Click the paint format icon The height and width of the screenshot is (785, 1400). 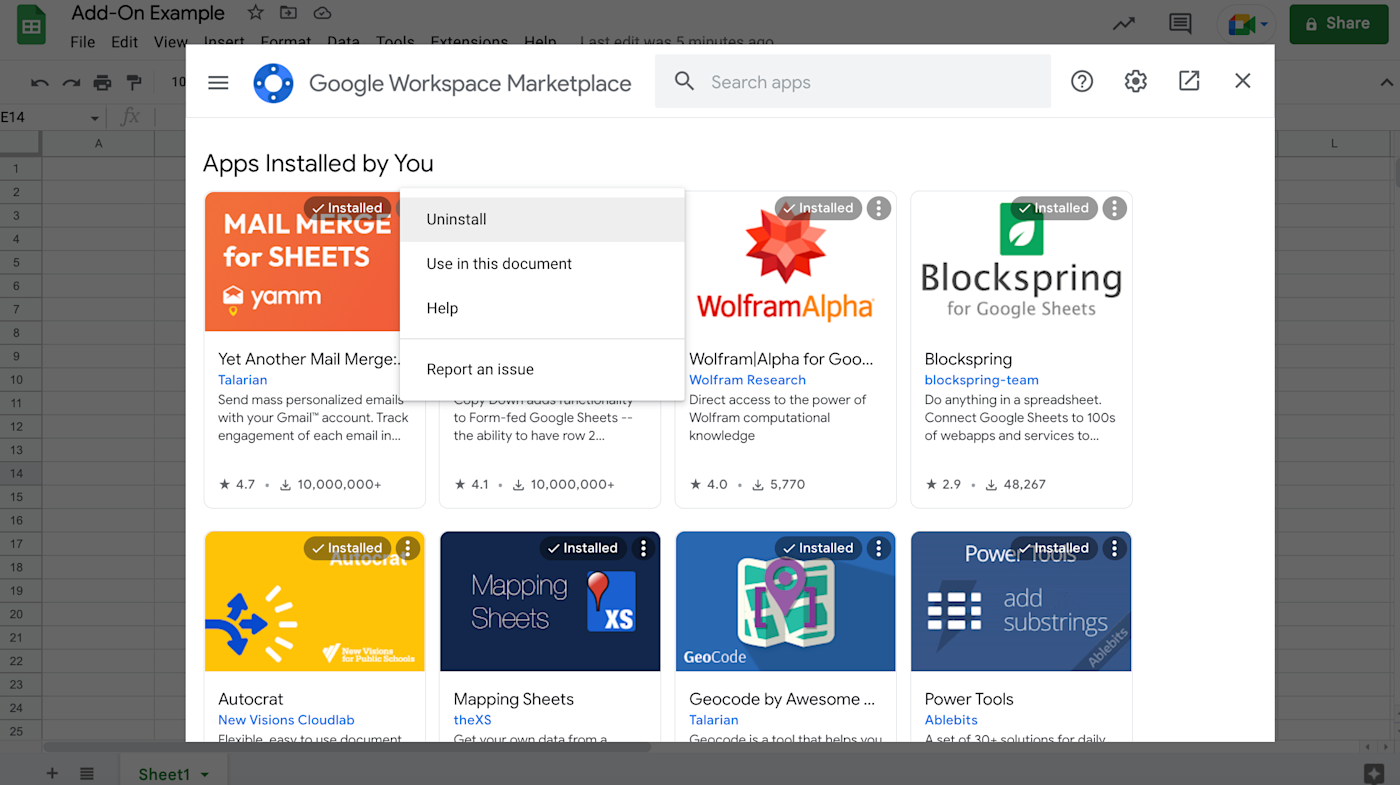134,82
